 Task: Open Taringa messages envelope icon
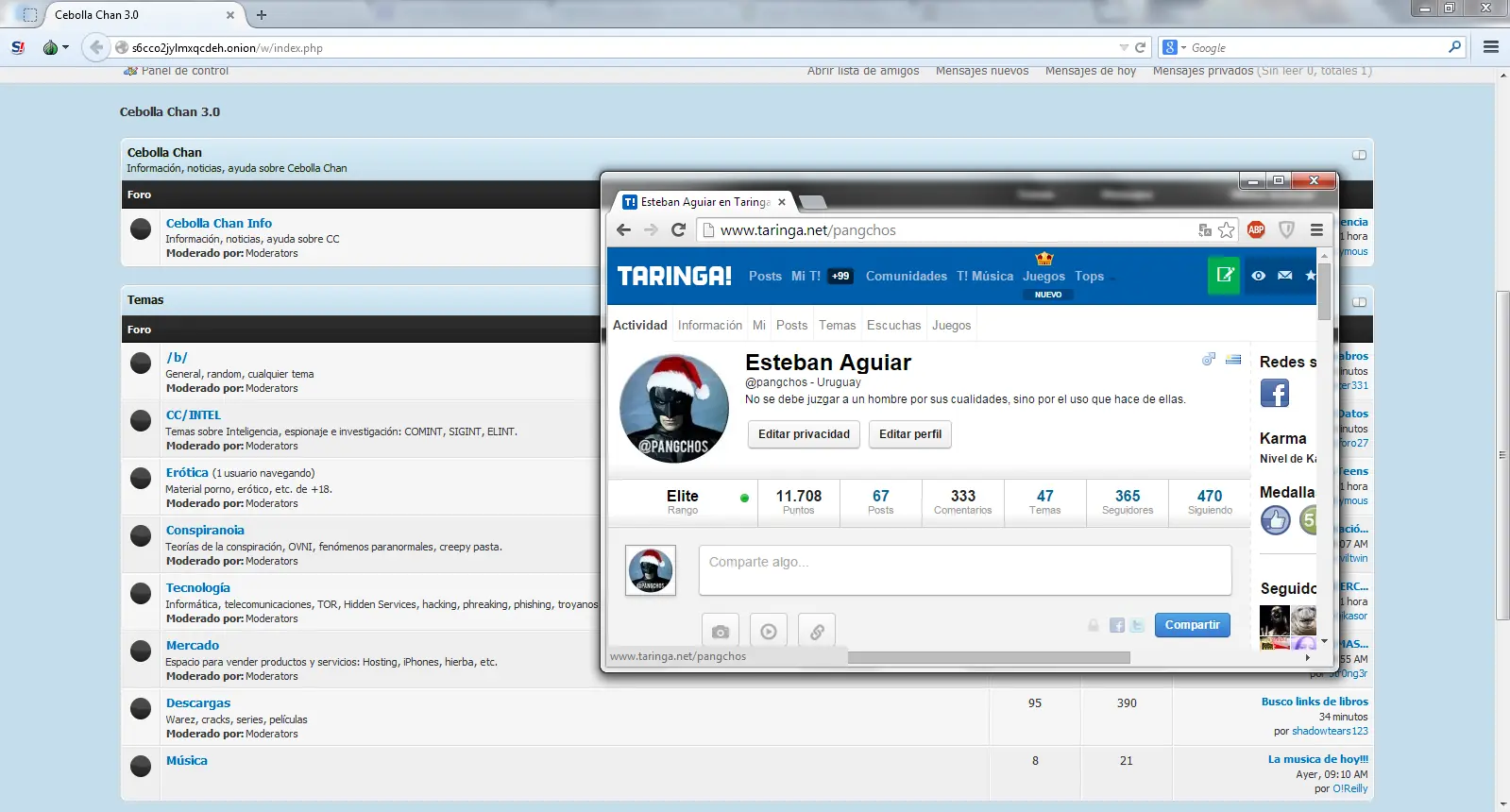pyautogui.click(x=1285, y=276)
